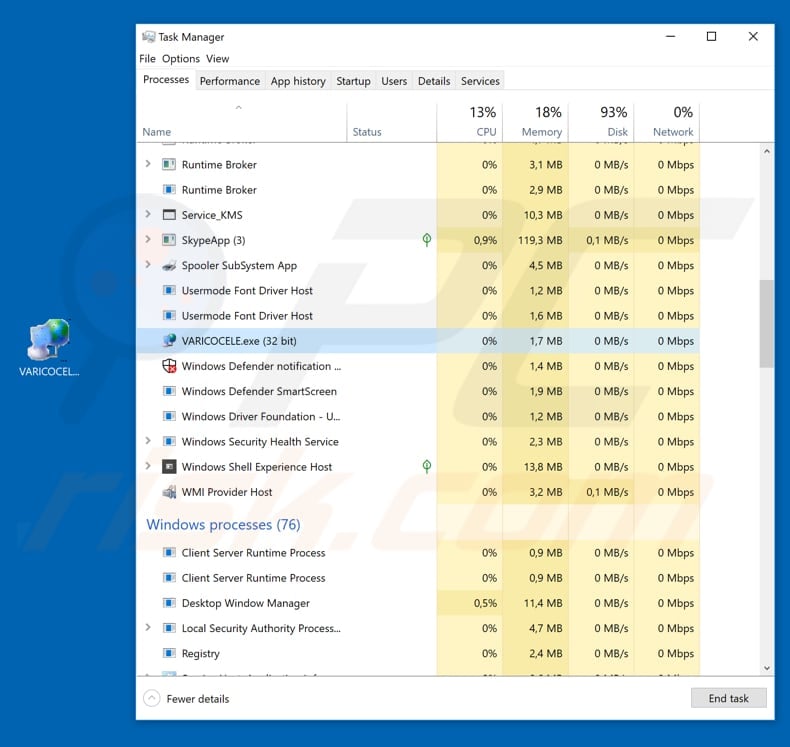Switch to the Details tab
The image size is (790, 747).
(434, 81)
